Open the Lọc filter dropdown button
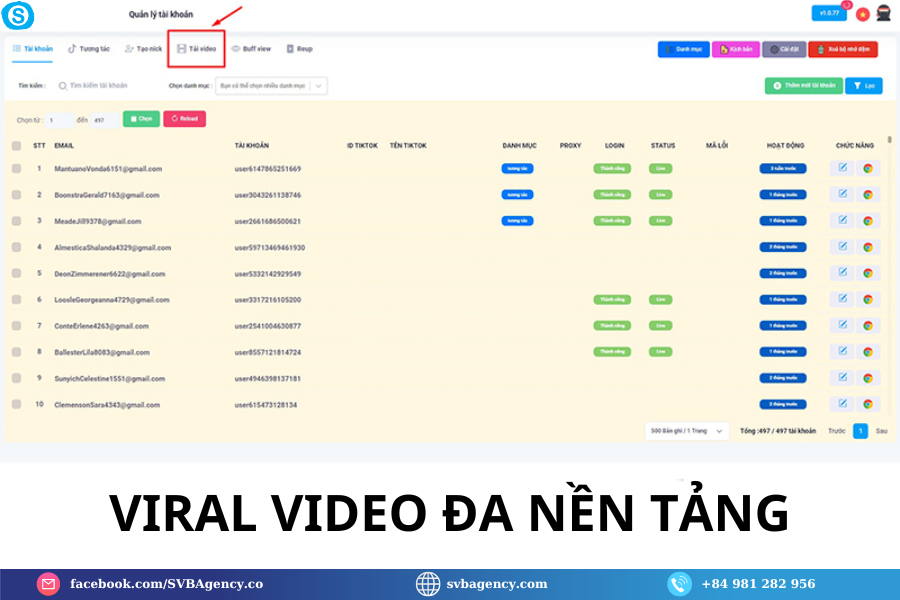The image size is (900, 600). (x=863, y=85)
